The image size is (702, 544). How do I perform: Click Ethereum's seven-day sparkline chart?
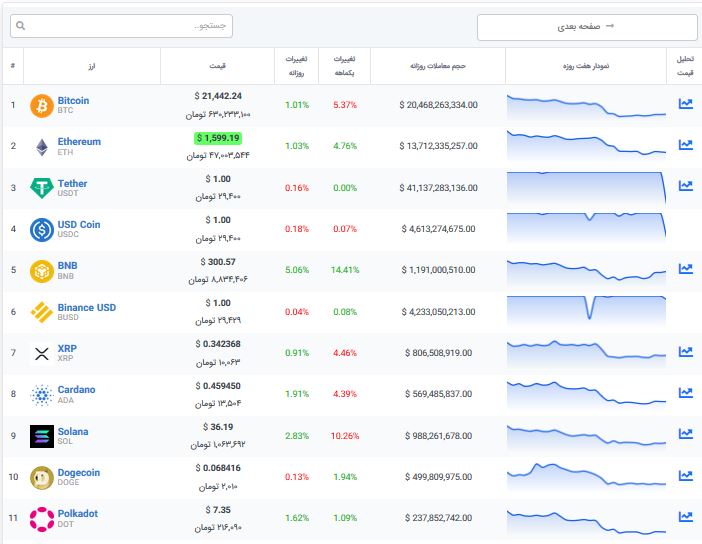pyautogui.click(x=586, y=144)
